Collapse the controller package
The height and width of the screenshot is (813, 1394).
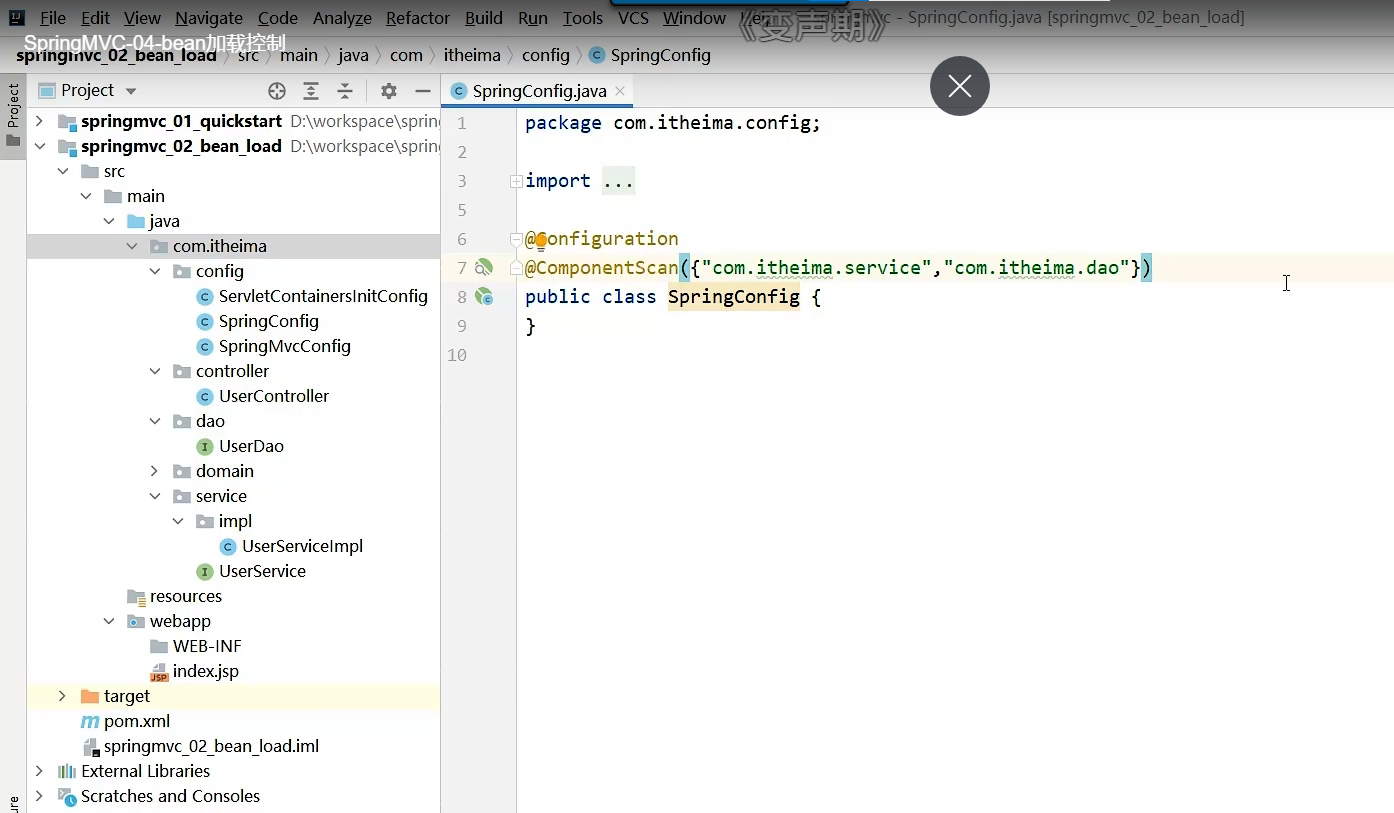pos(155,371)
